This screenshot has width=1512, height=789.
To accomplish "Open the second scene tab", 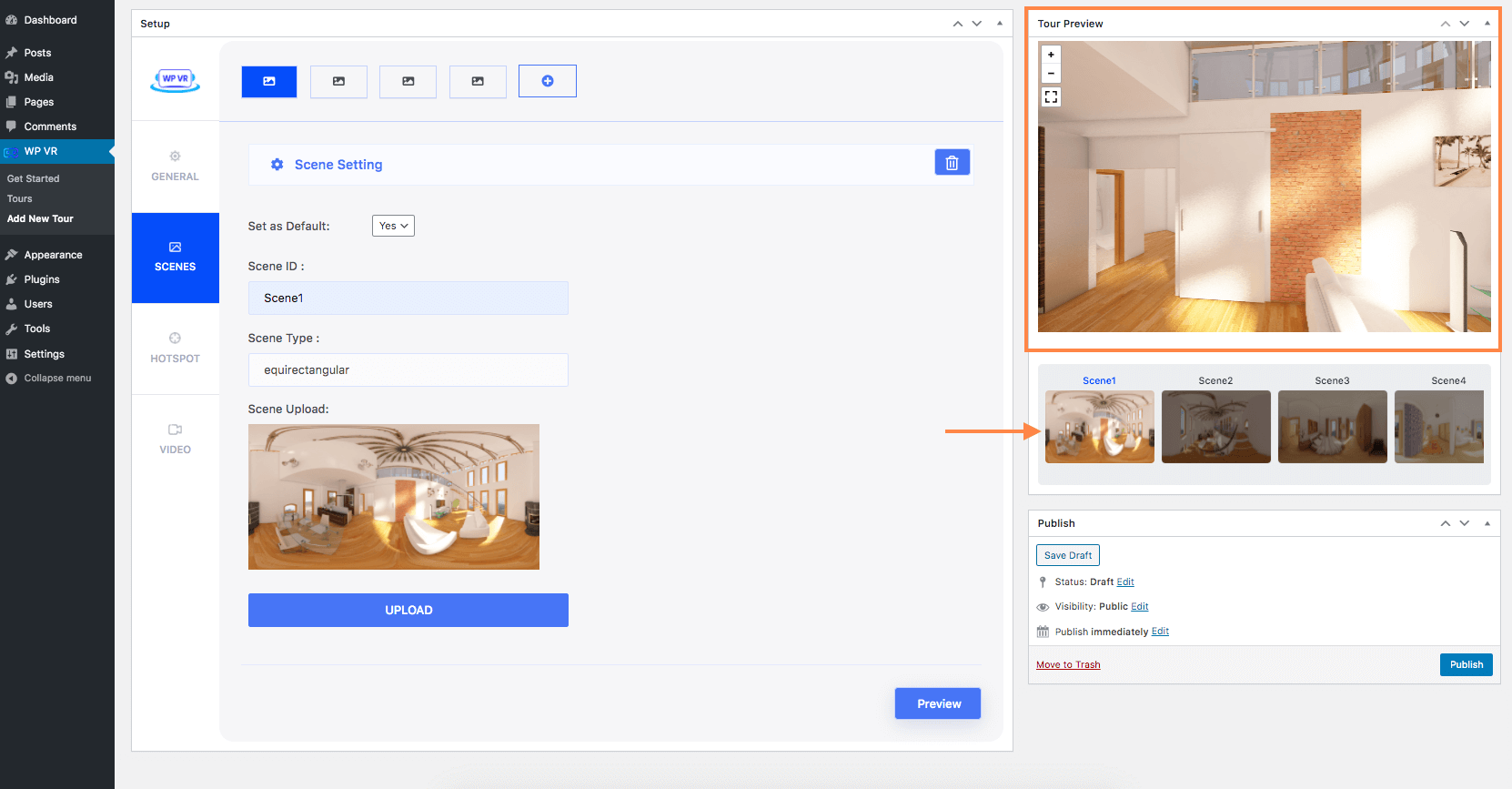I will coord(338,81).
